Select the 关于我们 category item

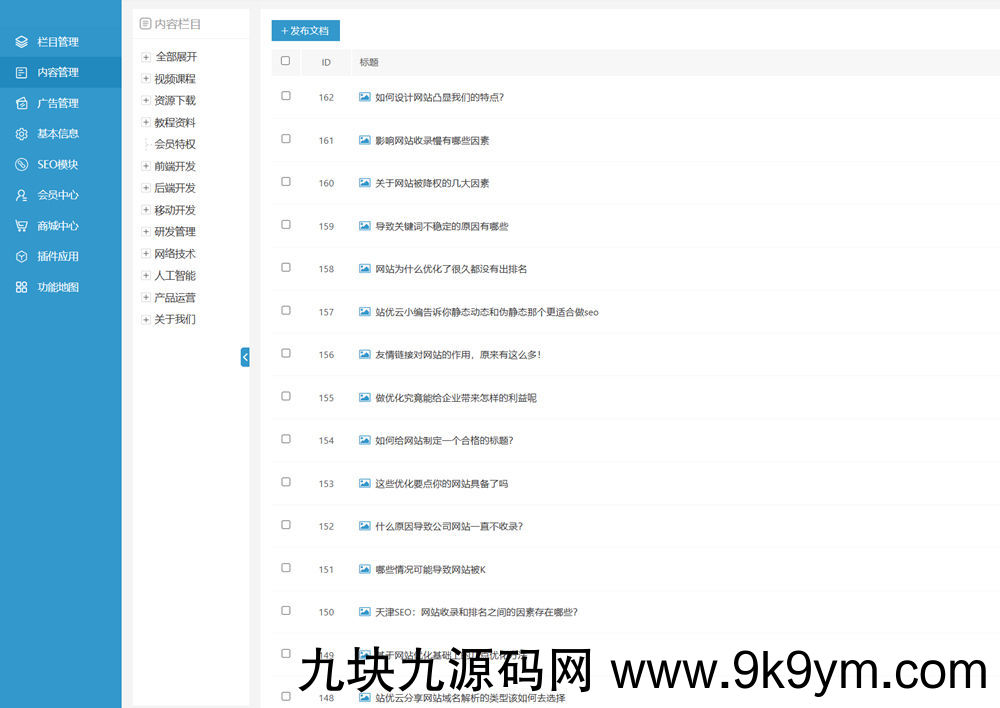tap(173, 318)
